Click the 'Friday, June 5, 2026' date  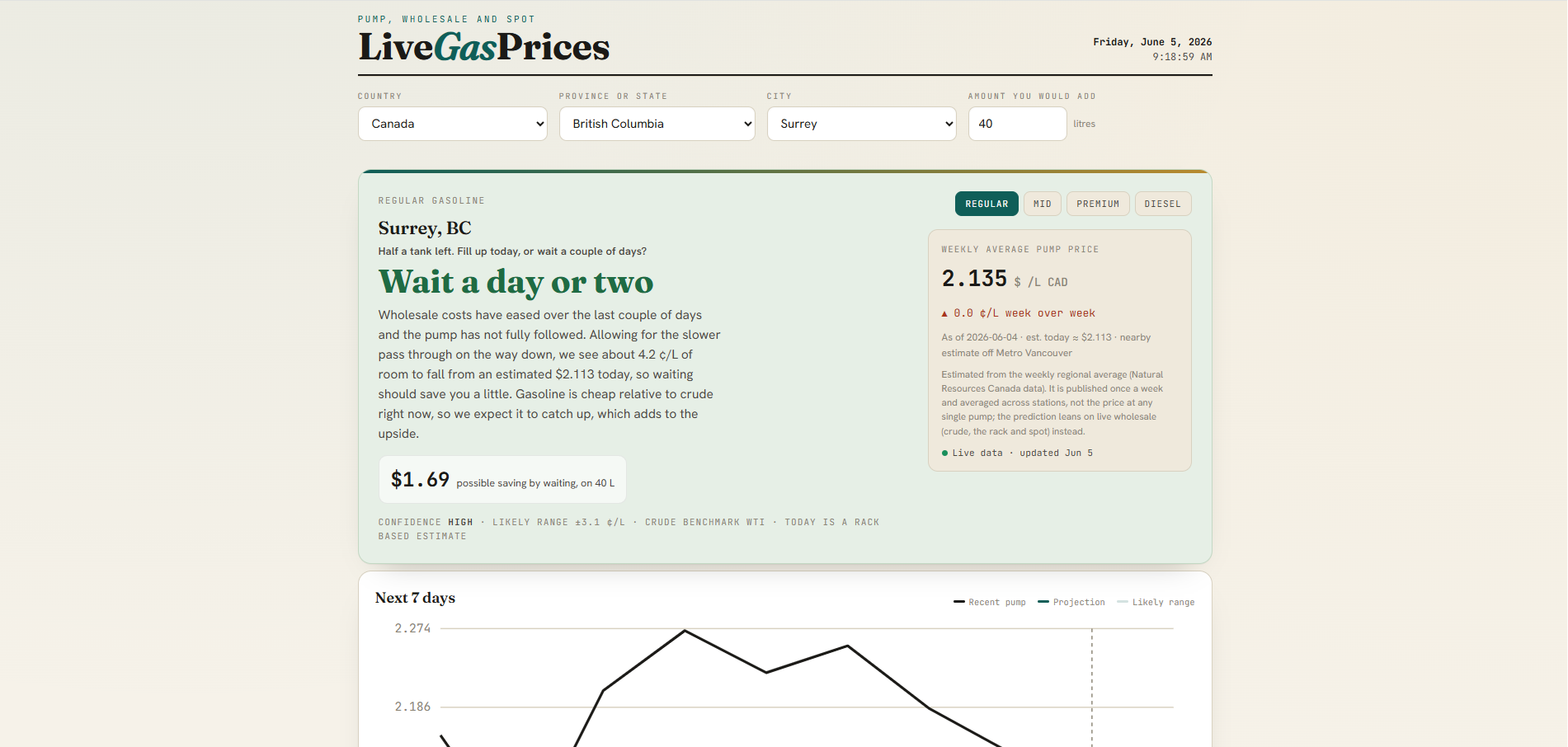click(x=1152, y=42)
